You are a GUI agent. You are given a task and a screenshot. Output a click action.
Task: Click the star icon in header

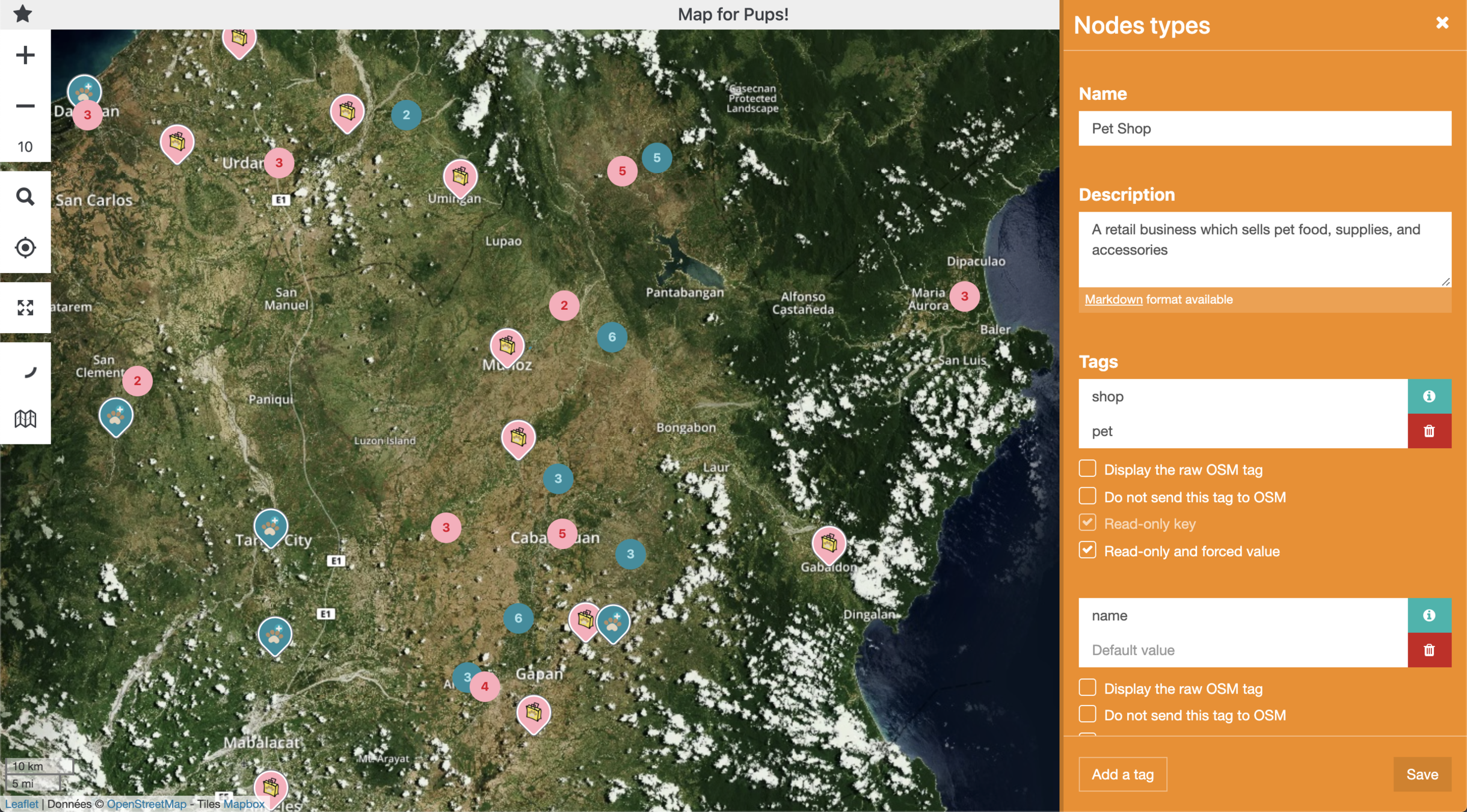coord(22,13)
